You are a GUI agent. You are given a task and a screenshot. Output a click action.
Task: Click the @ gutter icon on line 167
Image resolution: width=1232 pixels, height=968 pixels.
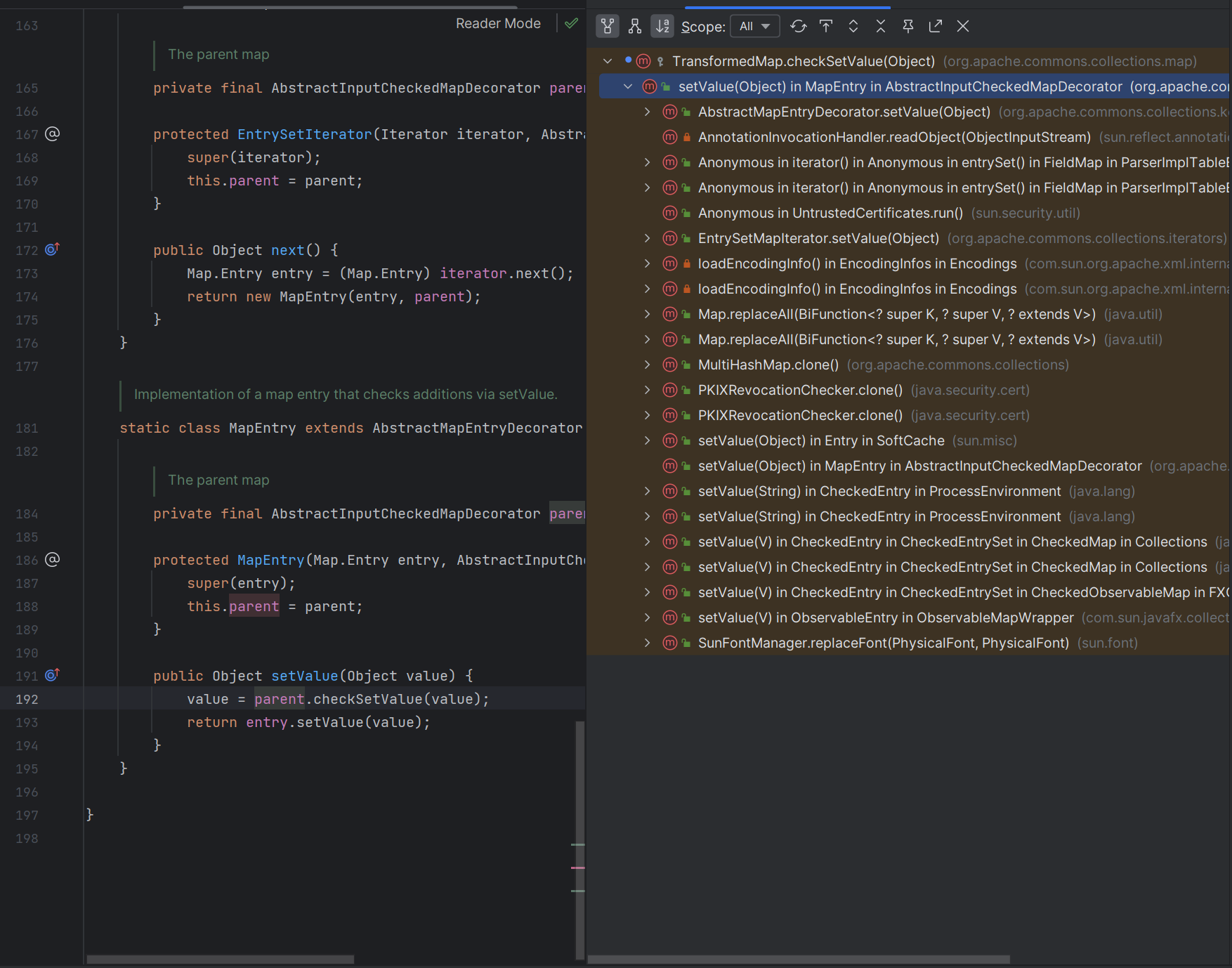coord(53,133)
